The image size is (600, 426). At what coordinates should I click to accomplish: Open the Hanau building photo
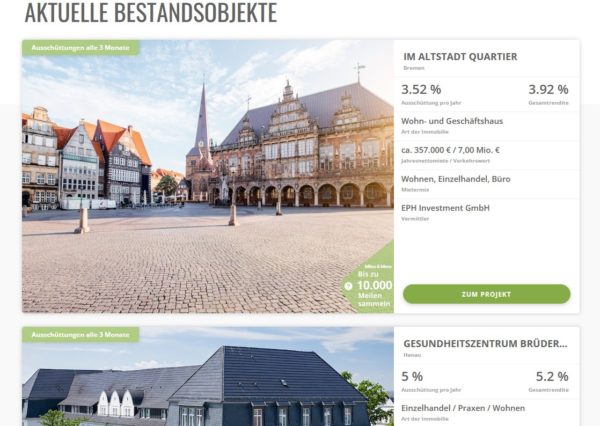[208, 376]
